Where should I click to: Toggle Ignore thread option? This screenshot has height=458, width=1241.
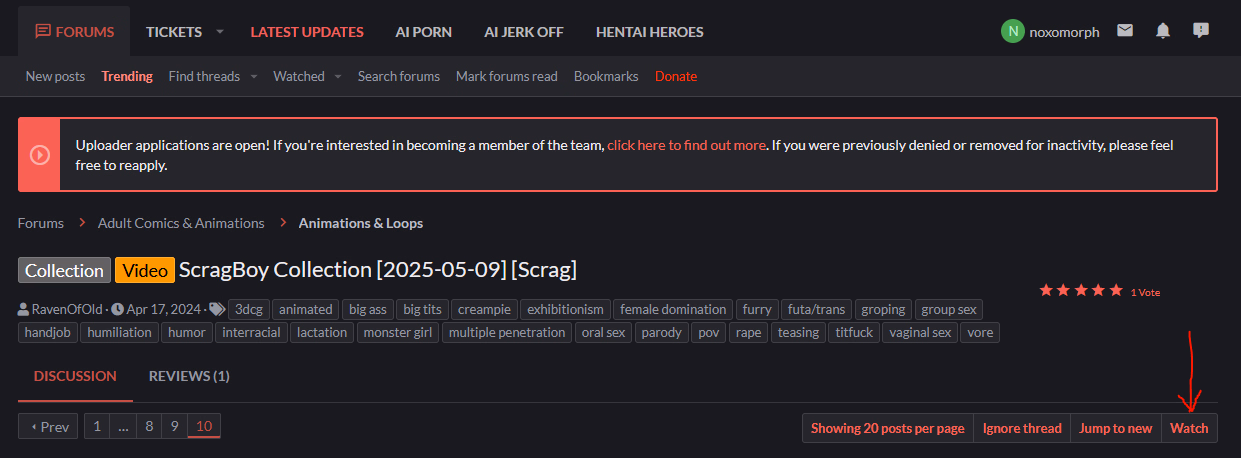[1022, 428]
